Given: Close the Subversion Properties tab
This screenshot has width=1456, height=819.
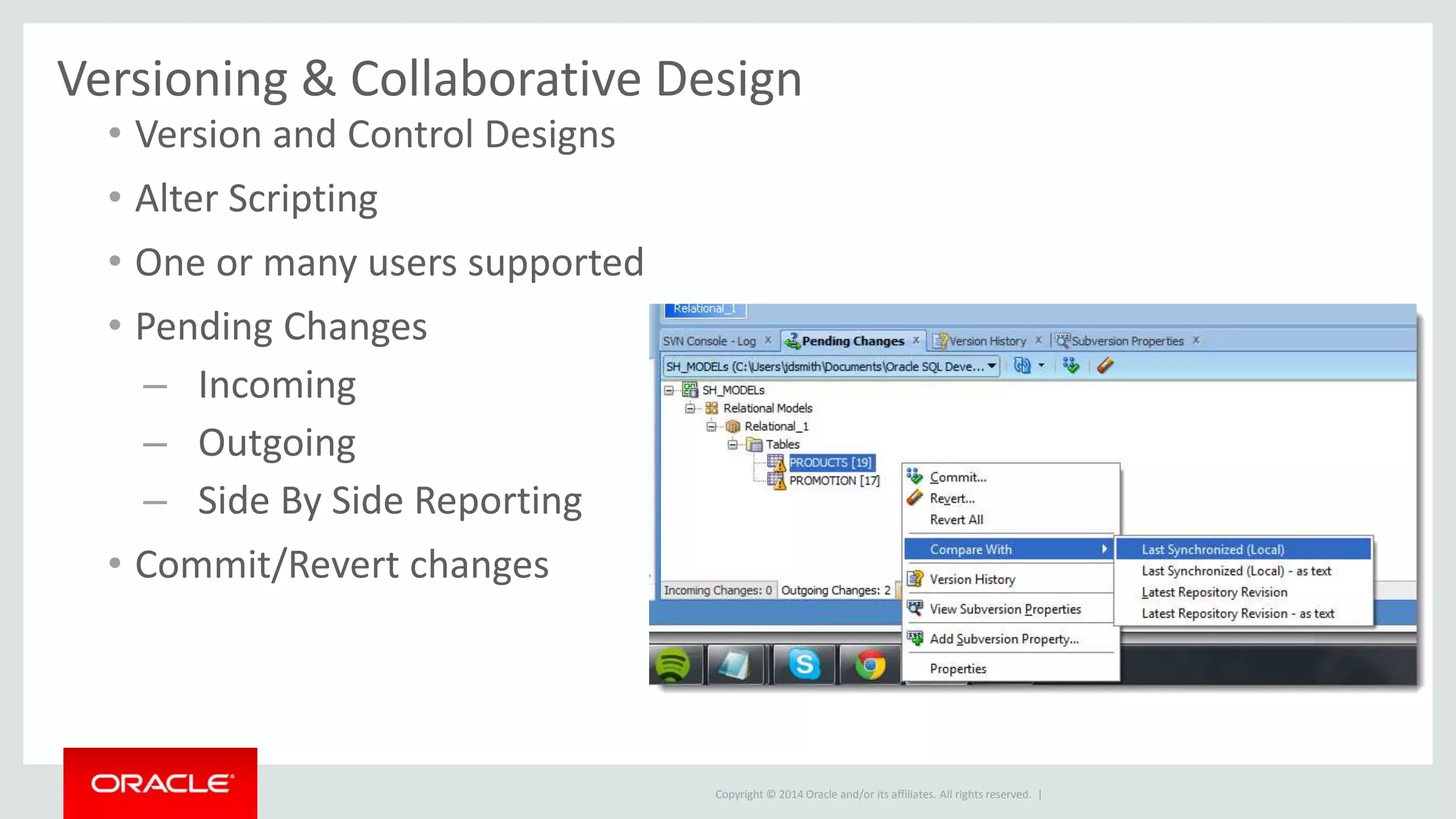Looking at the screenshot, I should click(x=1197, y=341).
